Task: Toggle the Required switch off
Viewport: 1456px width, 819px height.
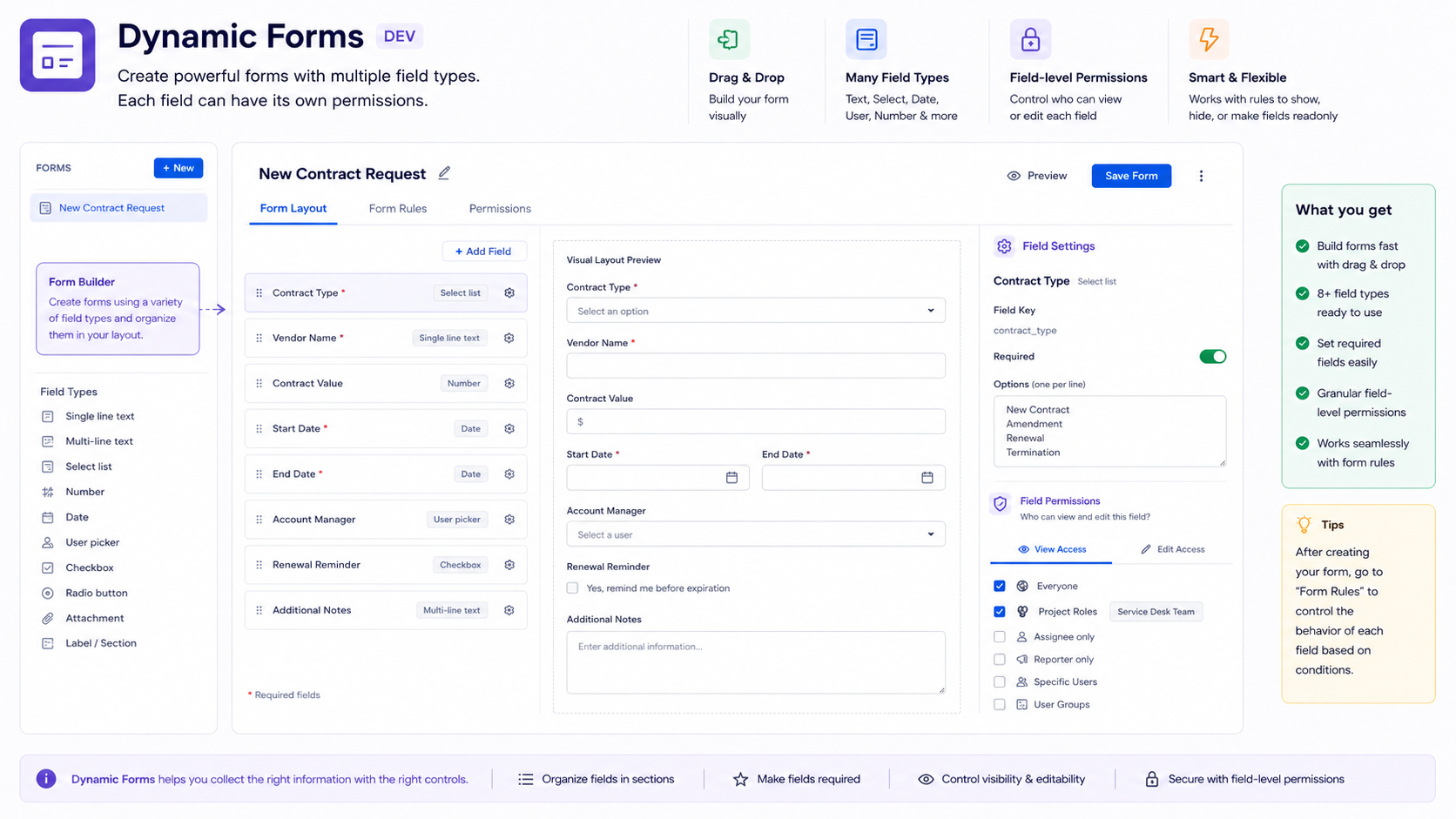Action: (x=1212, y=356)
